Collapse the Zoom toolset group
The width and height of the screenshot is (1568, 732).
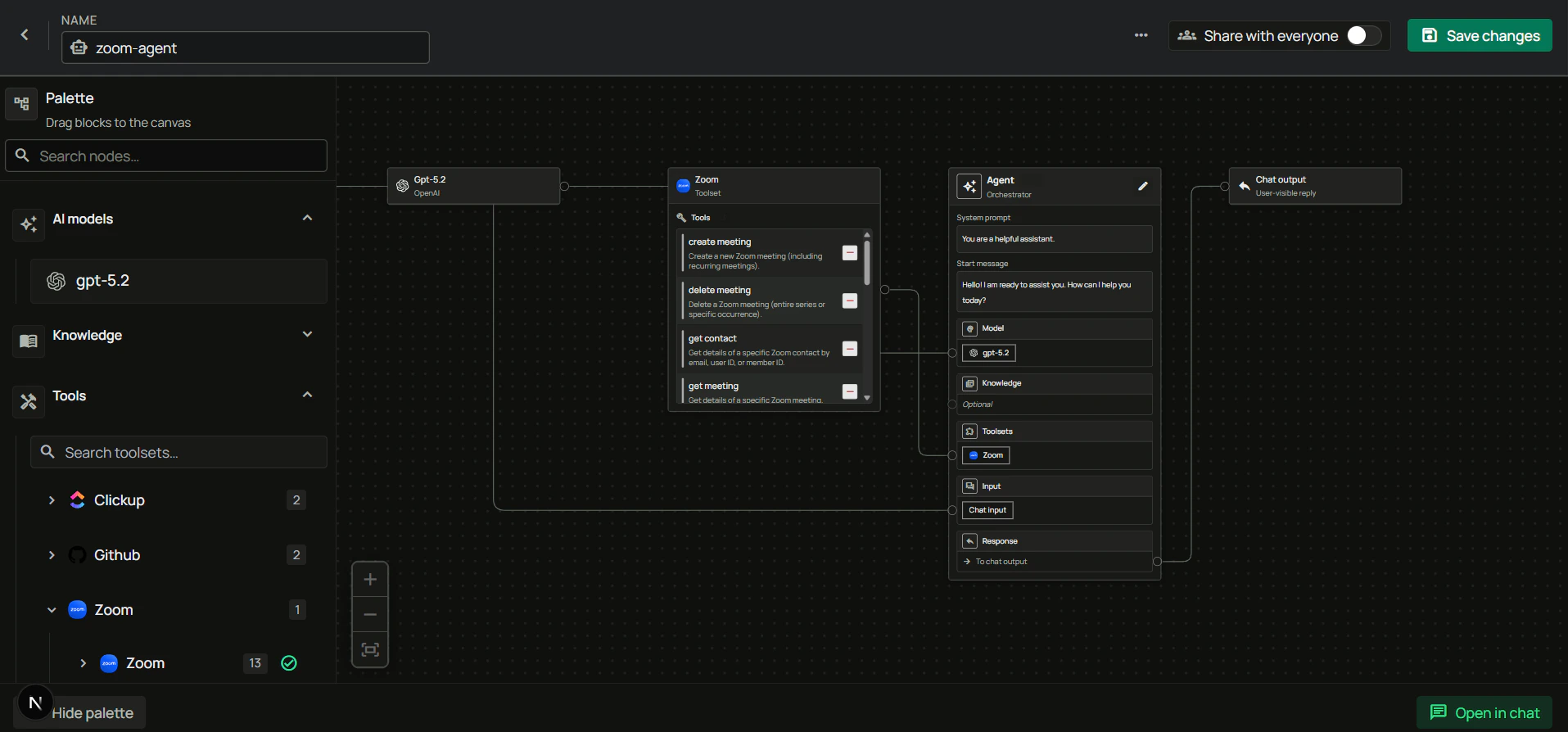point(52,610)
